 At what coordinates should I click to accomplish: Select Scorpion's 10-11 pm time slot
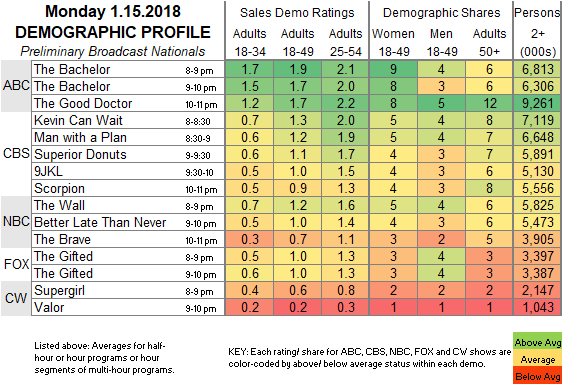click(x=201, y=189)
